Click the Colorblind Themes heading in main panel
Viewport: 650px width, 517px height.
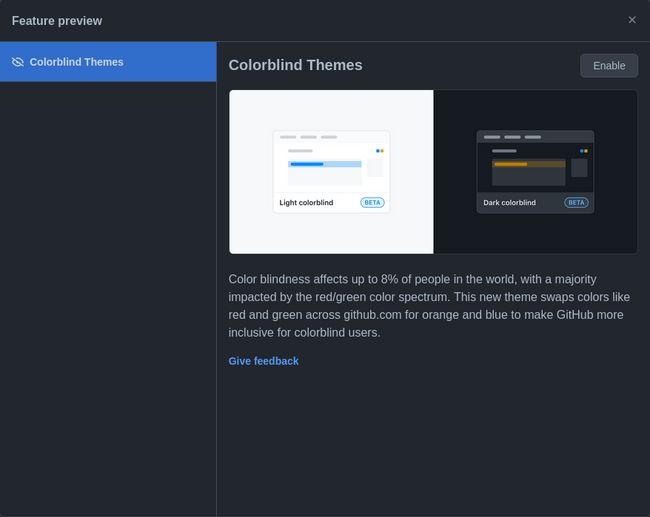coord(295,65)
